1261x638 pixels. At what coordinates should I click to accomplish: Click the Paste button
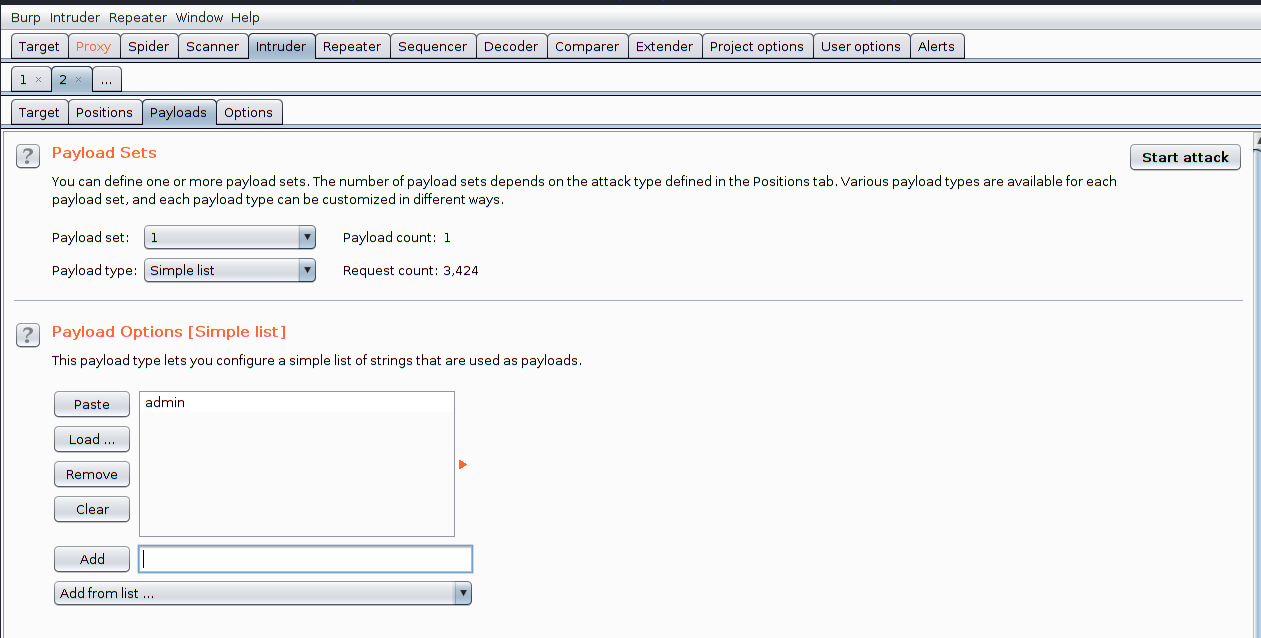(92, 404)
